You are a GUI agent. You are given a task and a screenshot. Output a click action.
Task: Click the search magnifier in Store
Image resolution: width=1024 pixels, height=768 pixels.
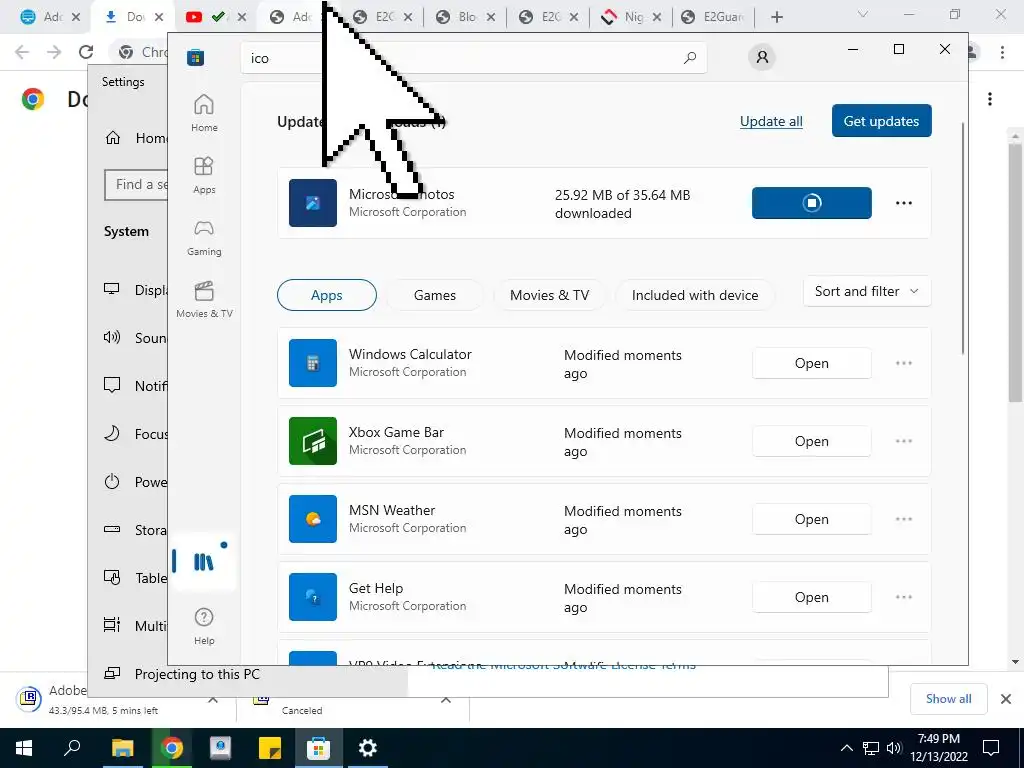[690, 58]
